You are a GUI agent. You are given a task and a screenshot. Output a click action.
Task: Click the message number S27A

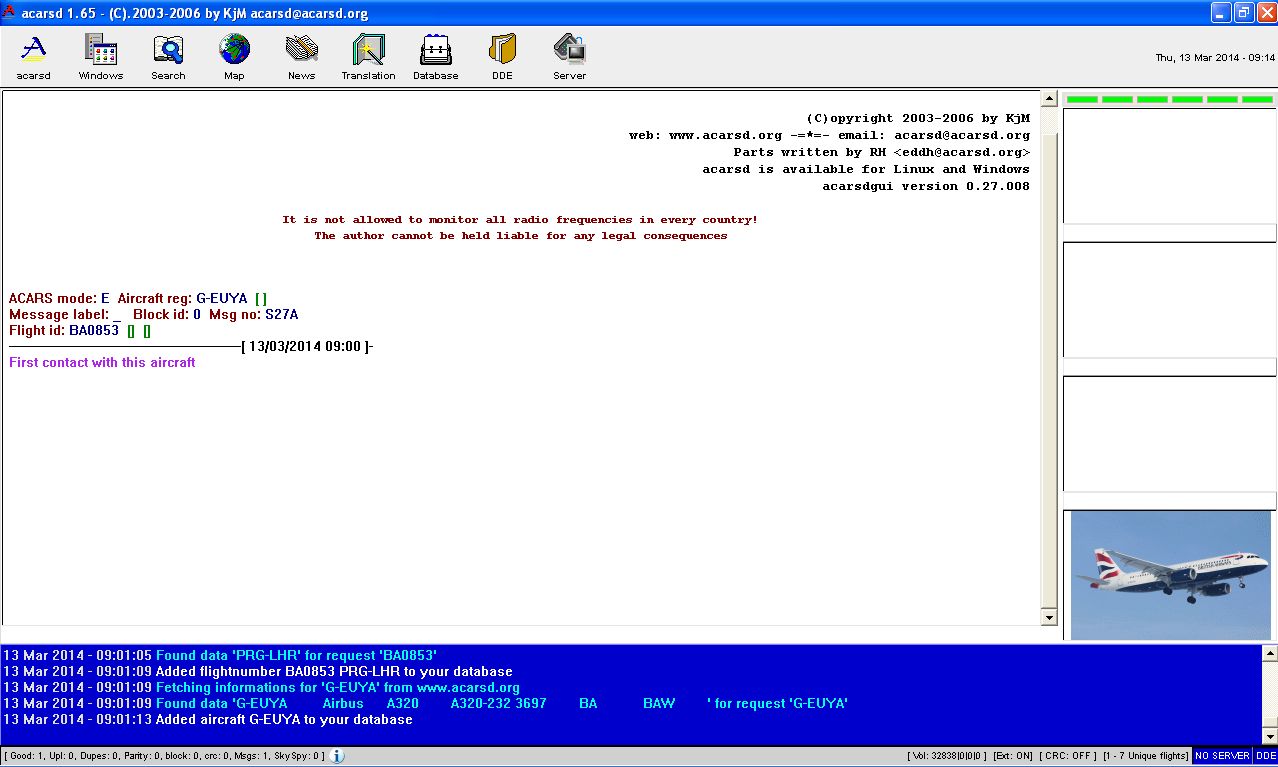coord(281,314)
